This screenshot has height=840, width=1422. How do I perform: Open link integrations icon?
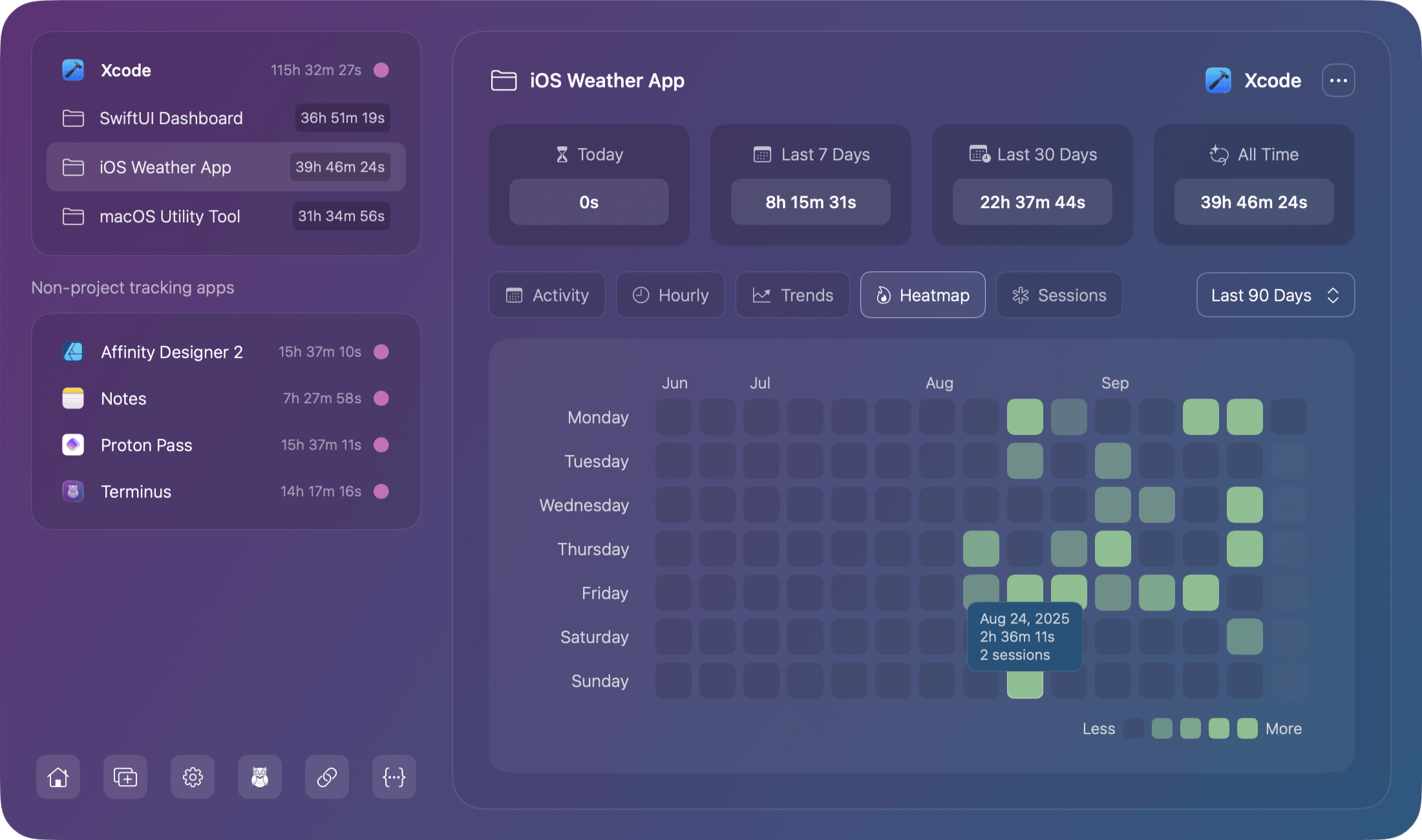(327, 777)
